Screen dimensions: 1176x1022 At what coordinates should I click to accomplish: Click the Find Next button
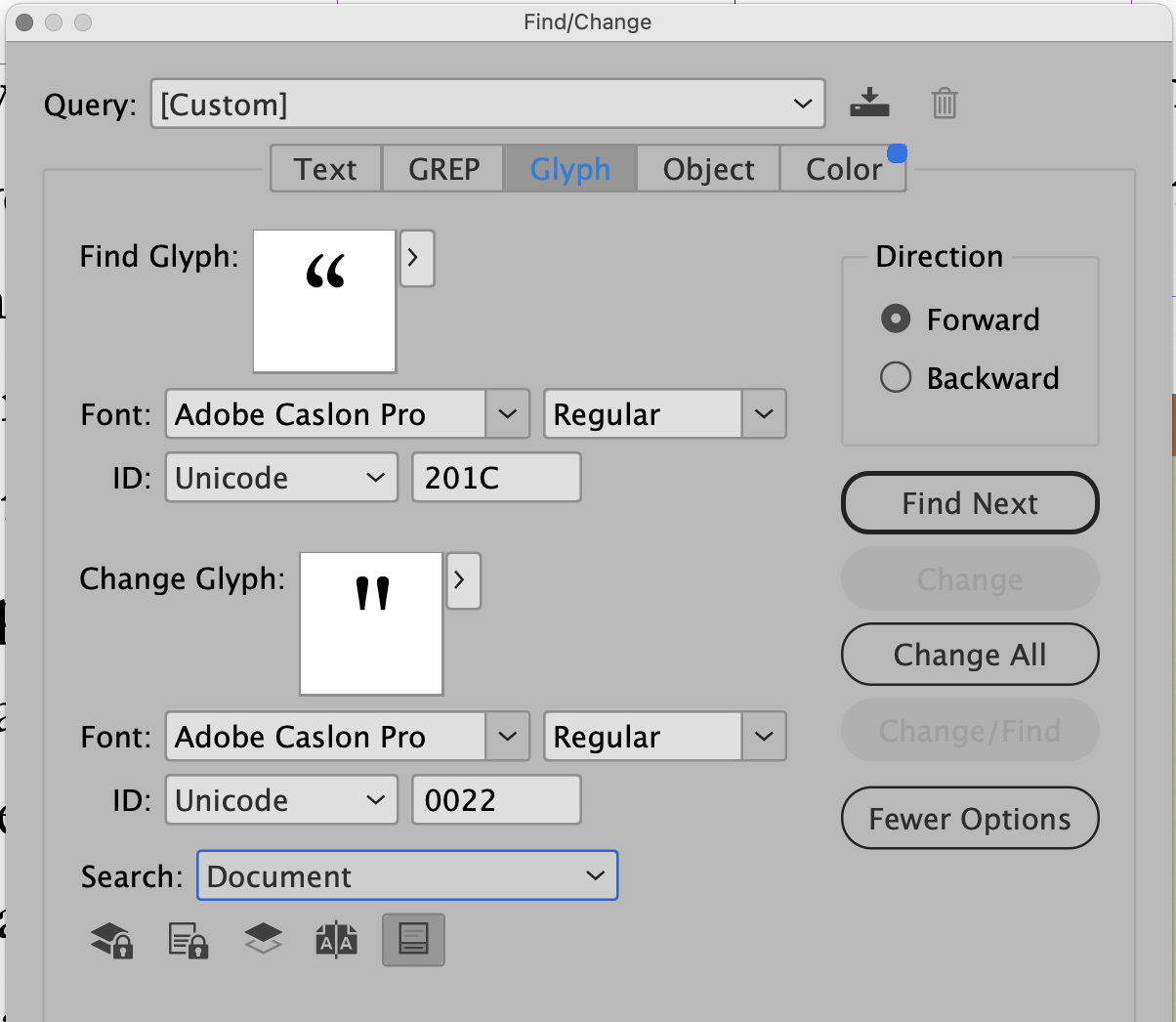[969, 502]
